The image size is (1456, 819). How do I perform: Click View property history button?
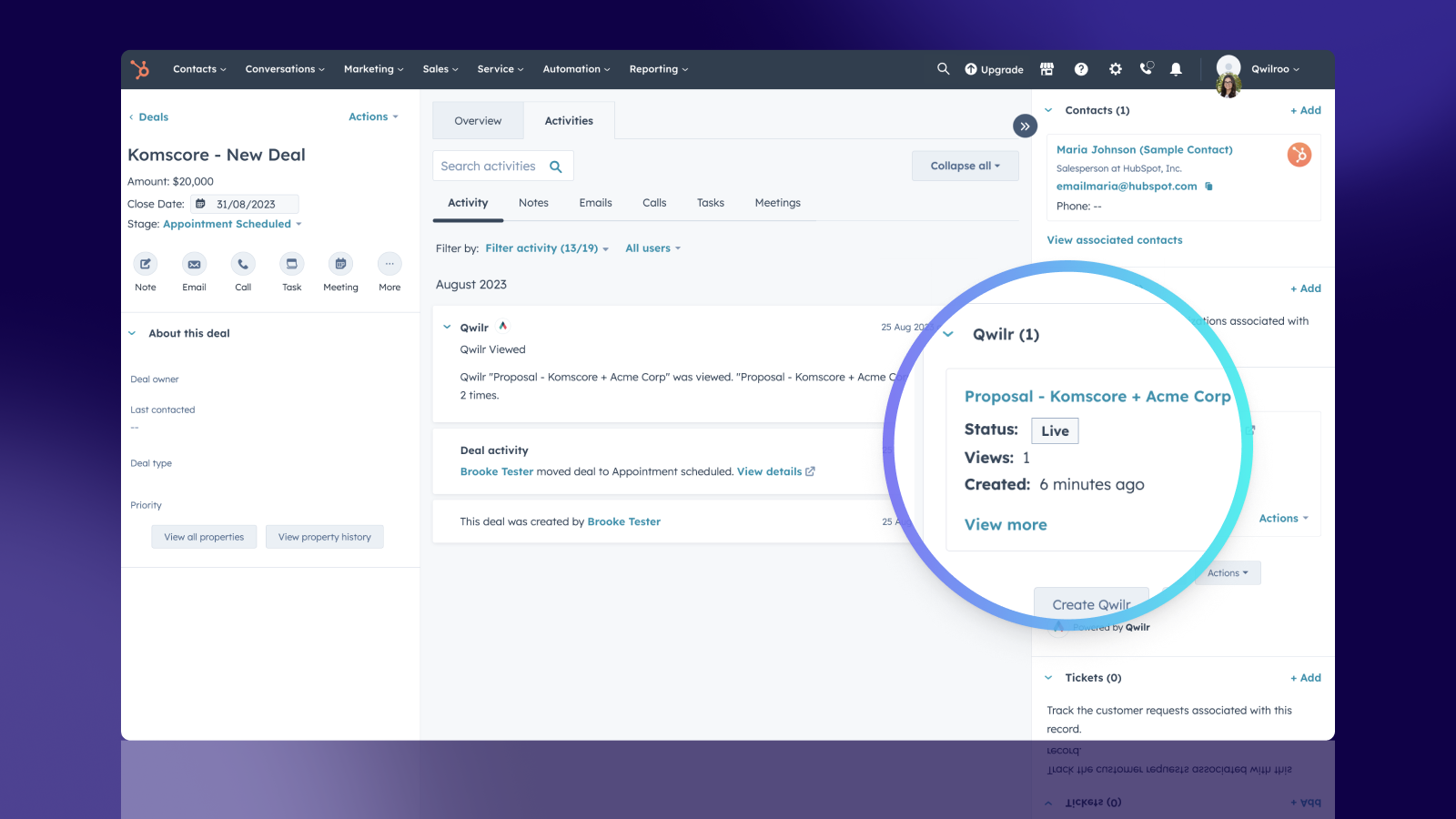(x=325, y=537)
